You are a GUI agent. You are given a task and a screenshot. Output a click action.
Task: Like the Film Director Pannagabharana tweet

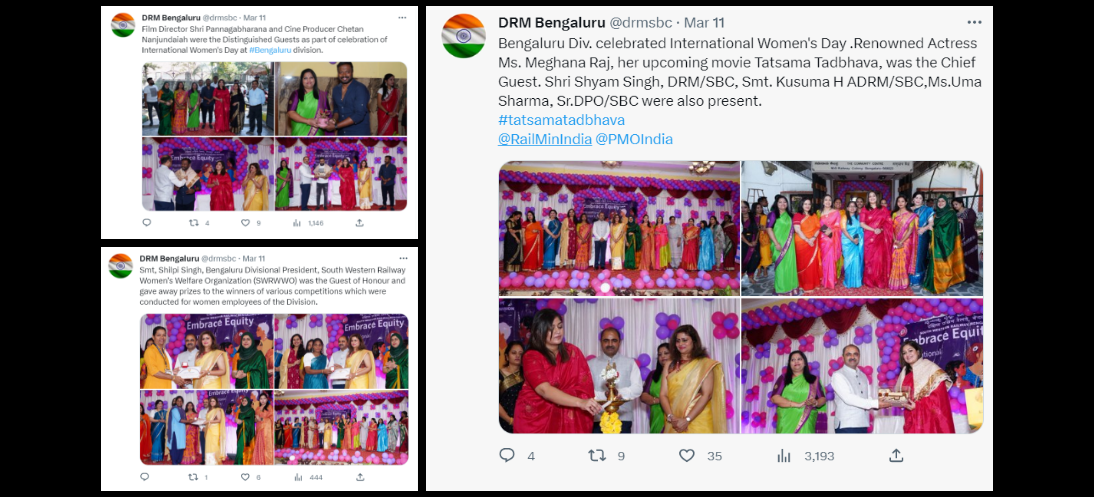tap(245, 223)
